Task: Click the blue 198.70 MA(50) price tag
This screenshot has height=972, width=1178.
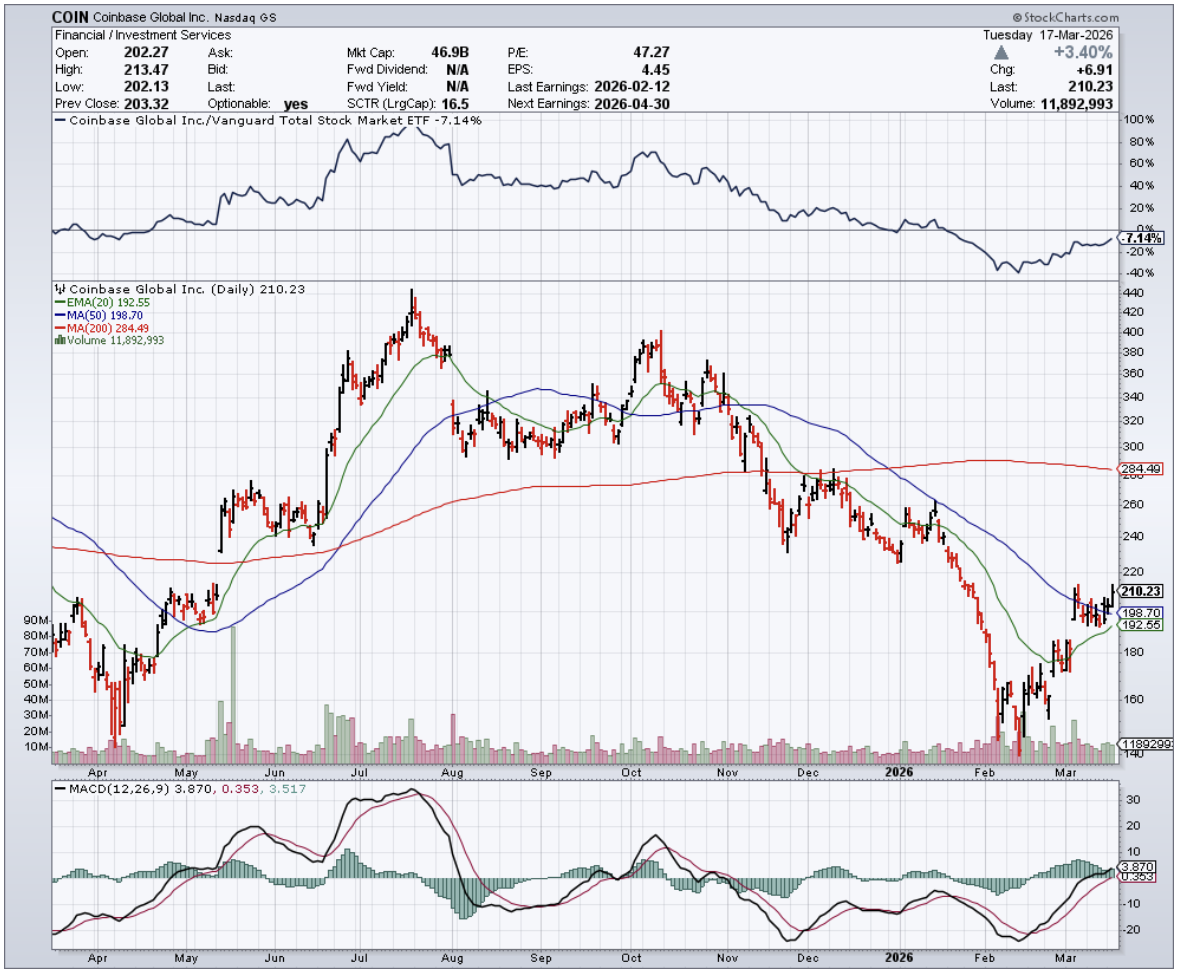Action: (1143, 612)
